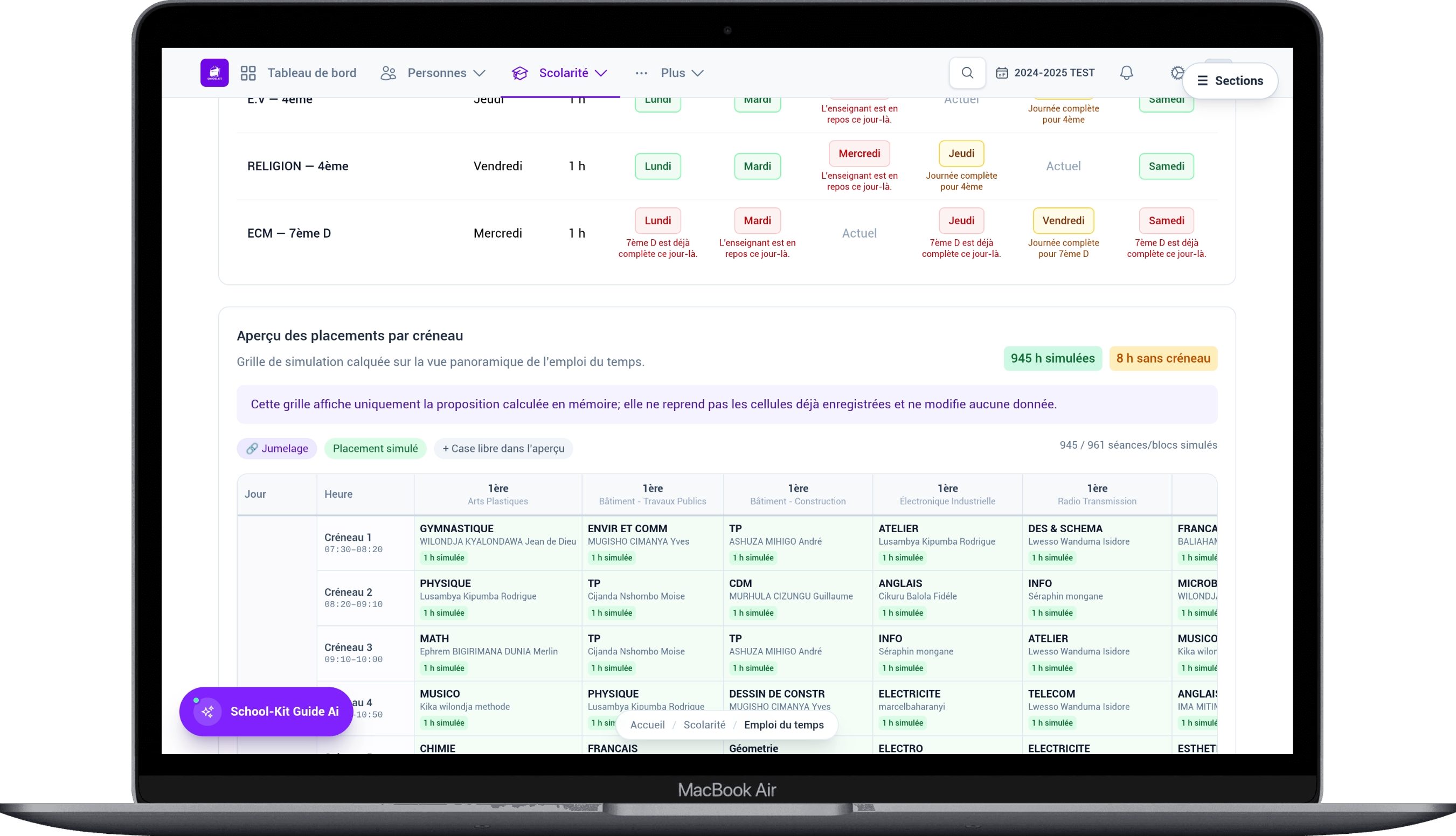Click the School-Kit Guide Ai sparkle icon

point(208,712)
